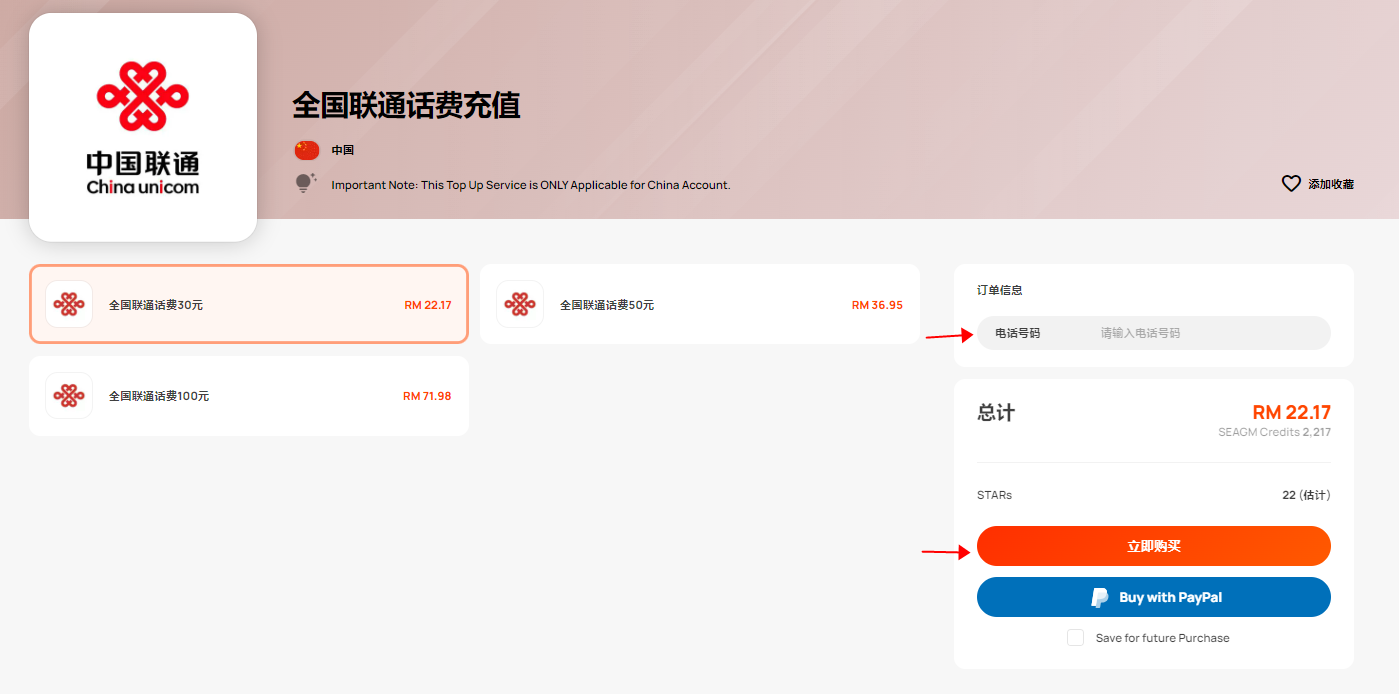Click the China flag icon
The image size is (1399, 694).
point(306,150)
